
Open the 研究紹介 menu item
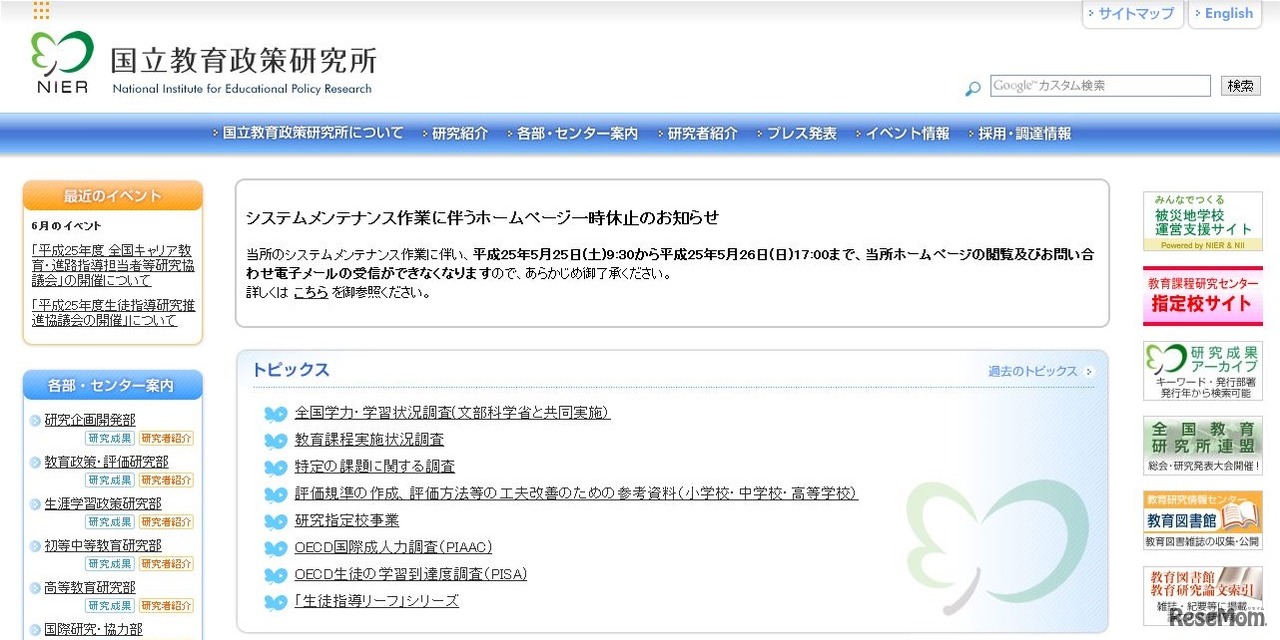[460, 133]
